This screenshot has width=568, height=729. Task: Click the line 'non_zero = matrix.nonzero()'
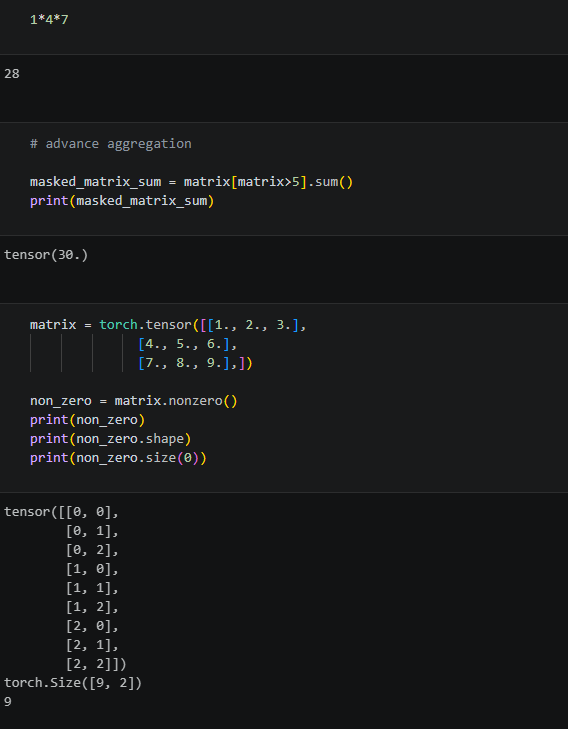click(134, 401)
